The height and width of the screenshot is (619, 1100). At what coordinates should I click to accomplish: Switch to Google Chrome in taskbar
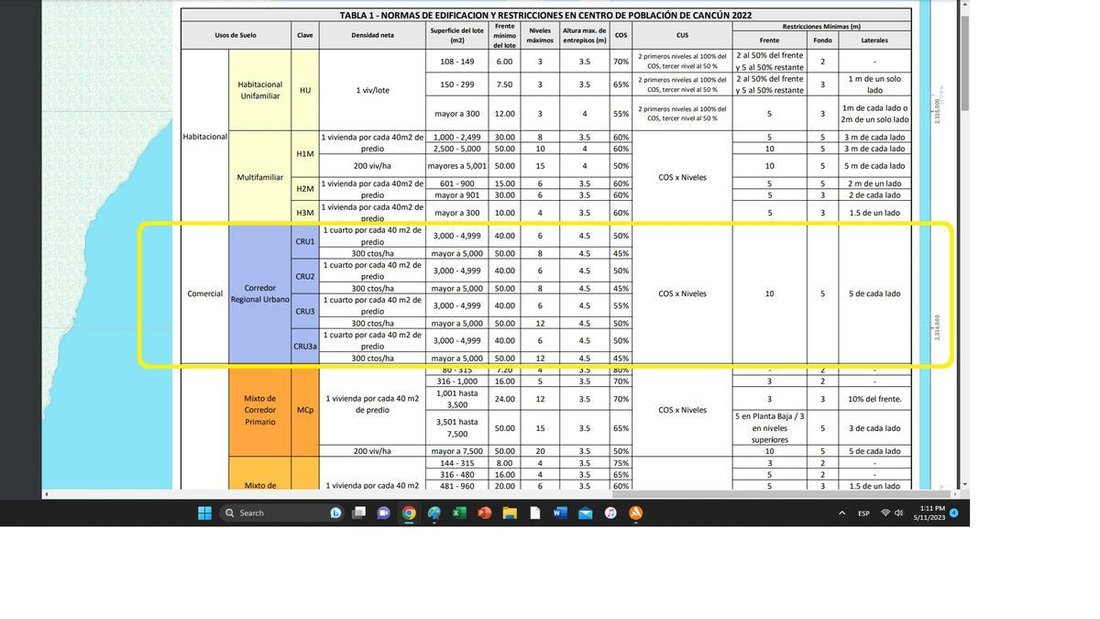408,513
